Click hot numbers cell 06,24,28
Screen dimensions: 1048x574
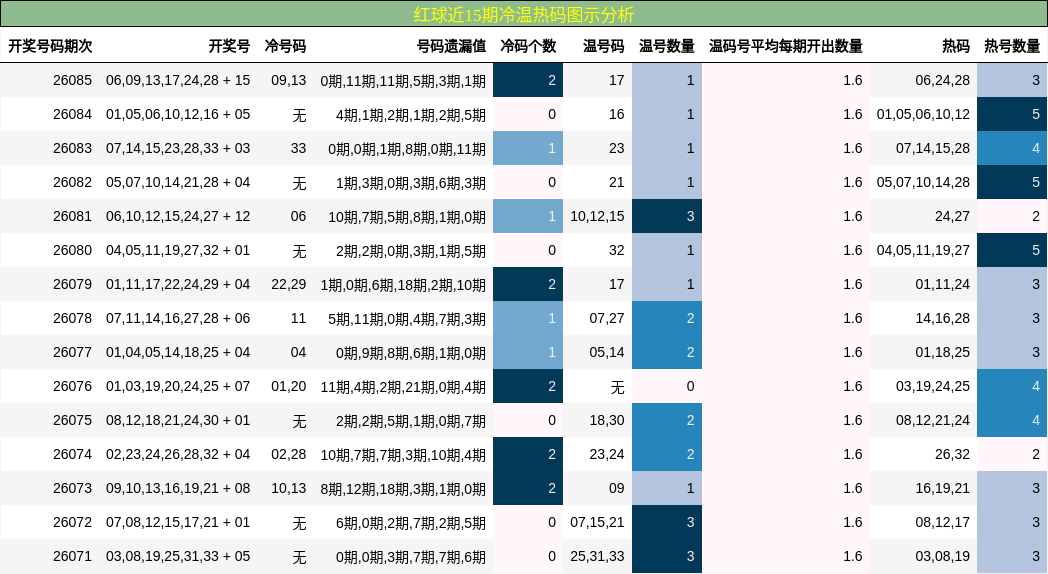click(942, 80)
